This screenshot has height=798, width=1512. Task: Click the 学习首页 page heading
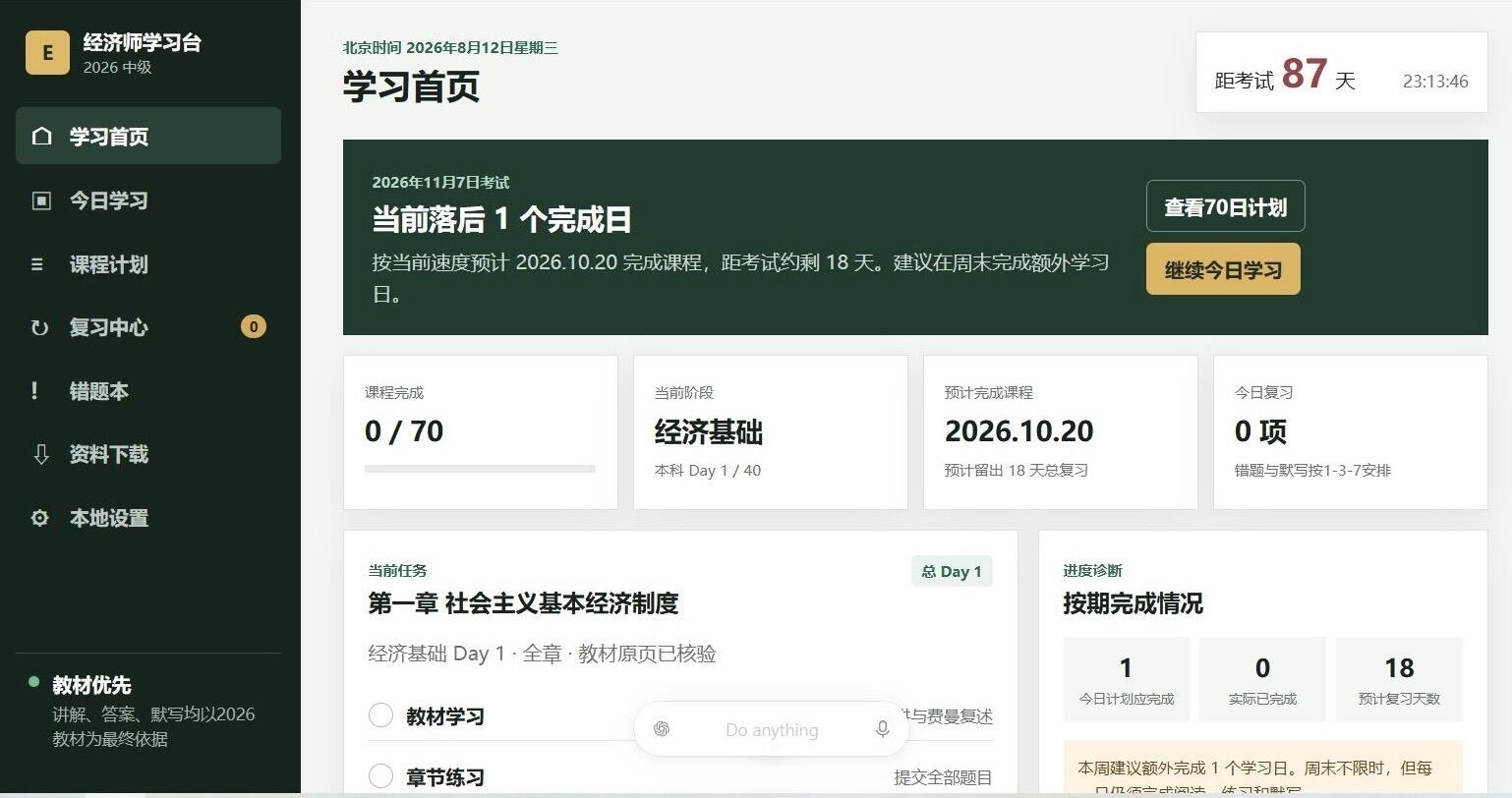(411, 86)
